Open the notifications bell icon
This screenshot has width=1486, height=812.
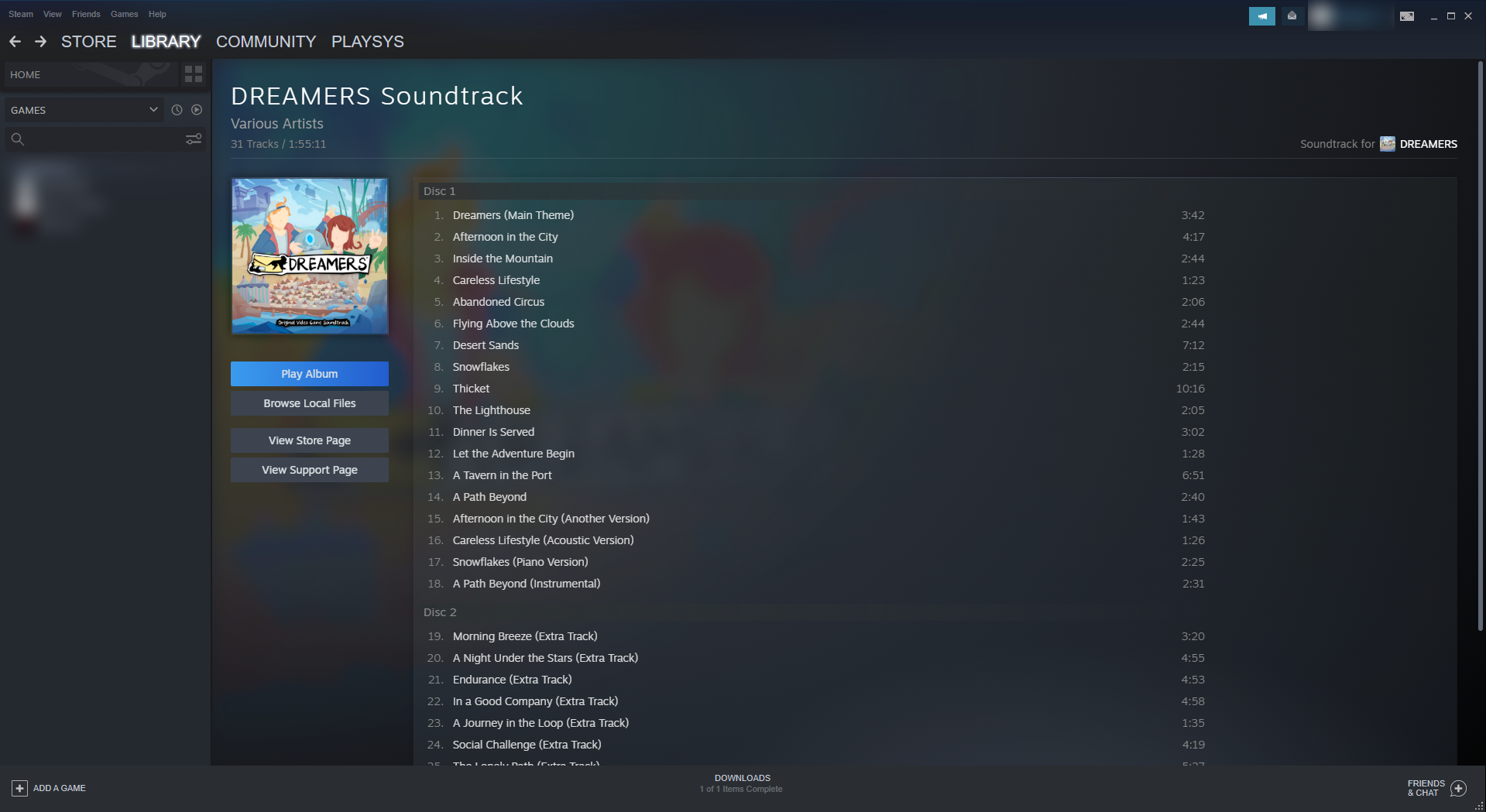pos(1292,15)
